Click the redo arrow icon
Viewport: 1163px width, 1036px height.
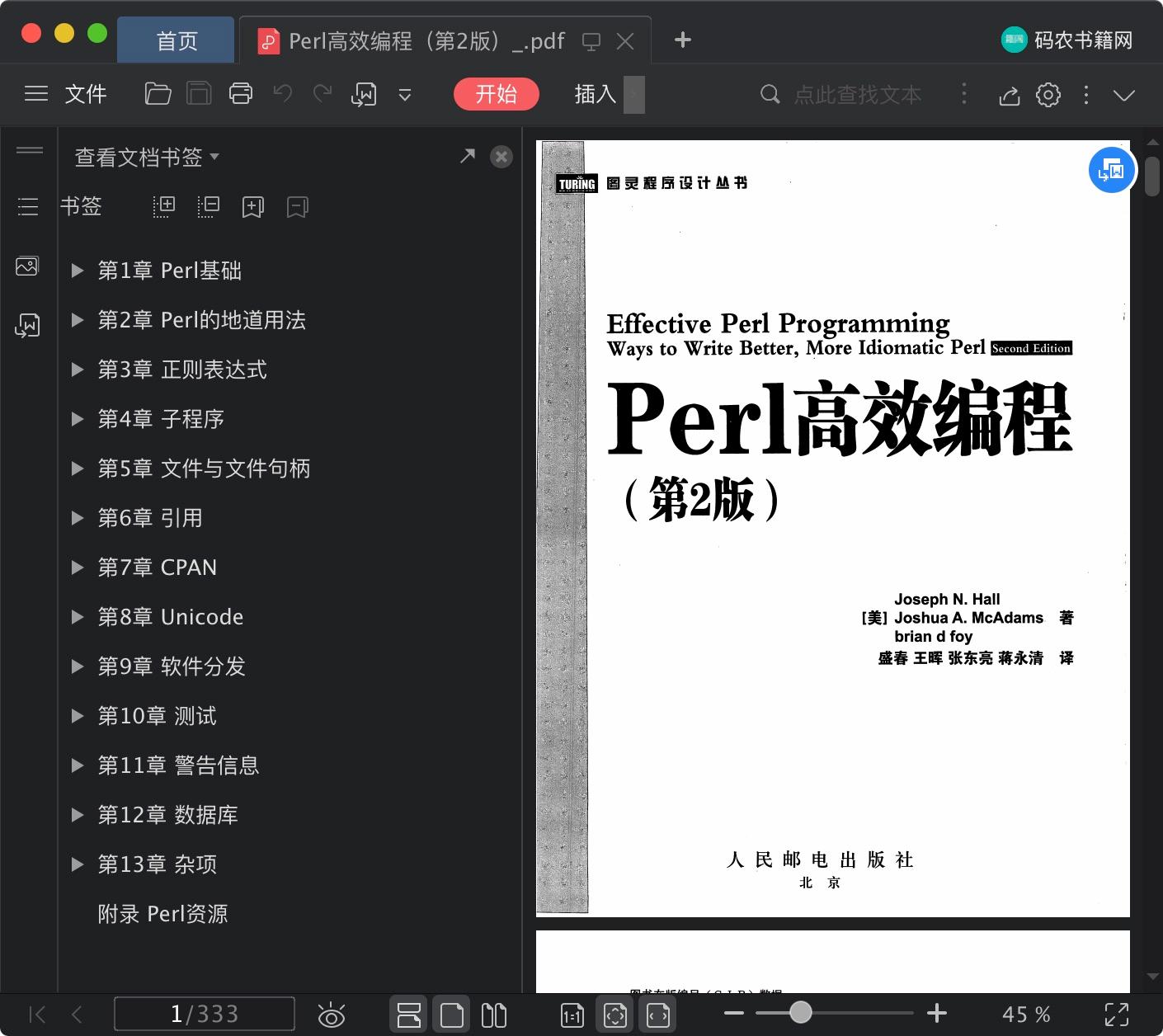point(323,94)
